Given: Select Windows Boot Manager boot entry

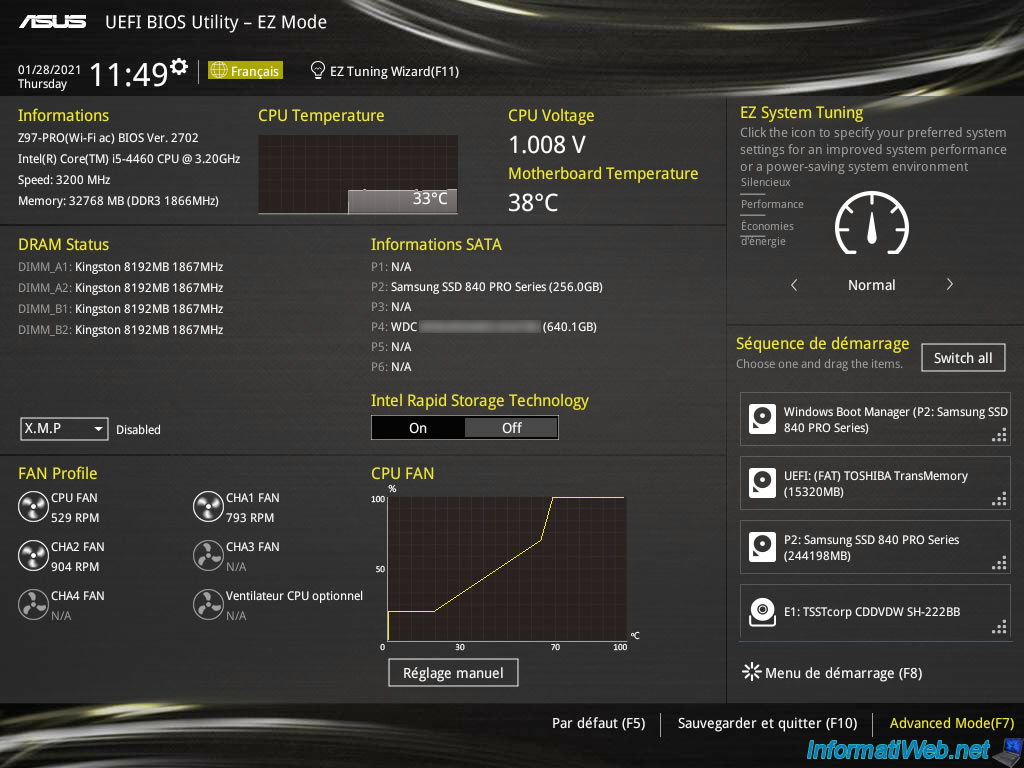Looking at the screenshot, I should 875,419.
